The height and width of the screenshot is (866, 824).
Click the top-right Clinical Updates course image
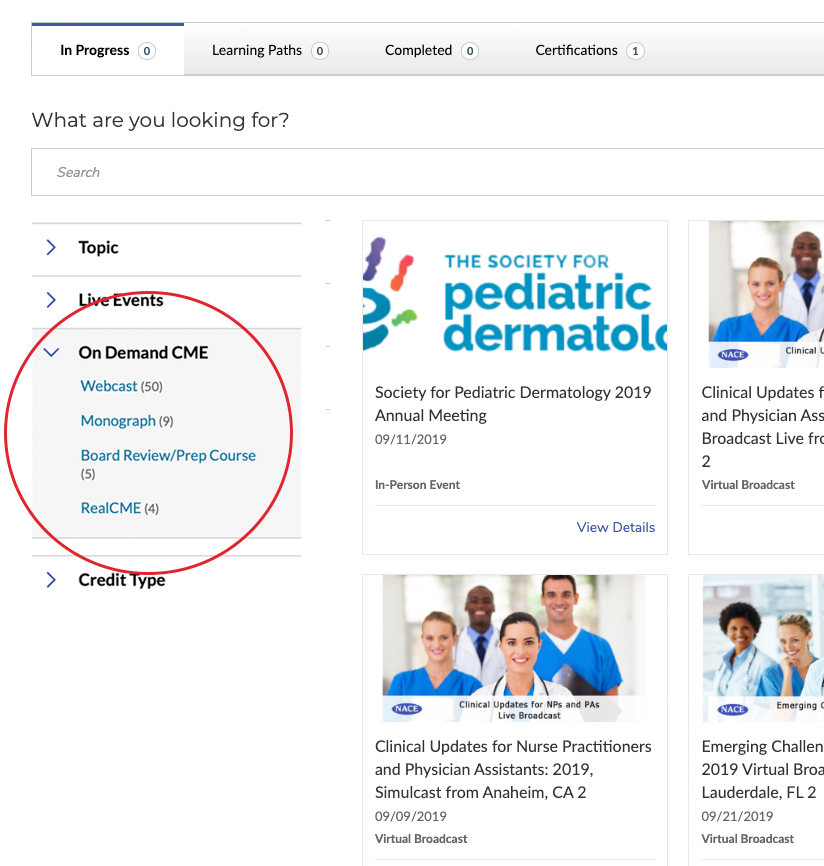coord(765,295)
